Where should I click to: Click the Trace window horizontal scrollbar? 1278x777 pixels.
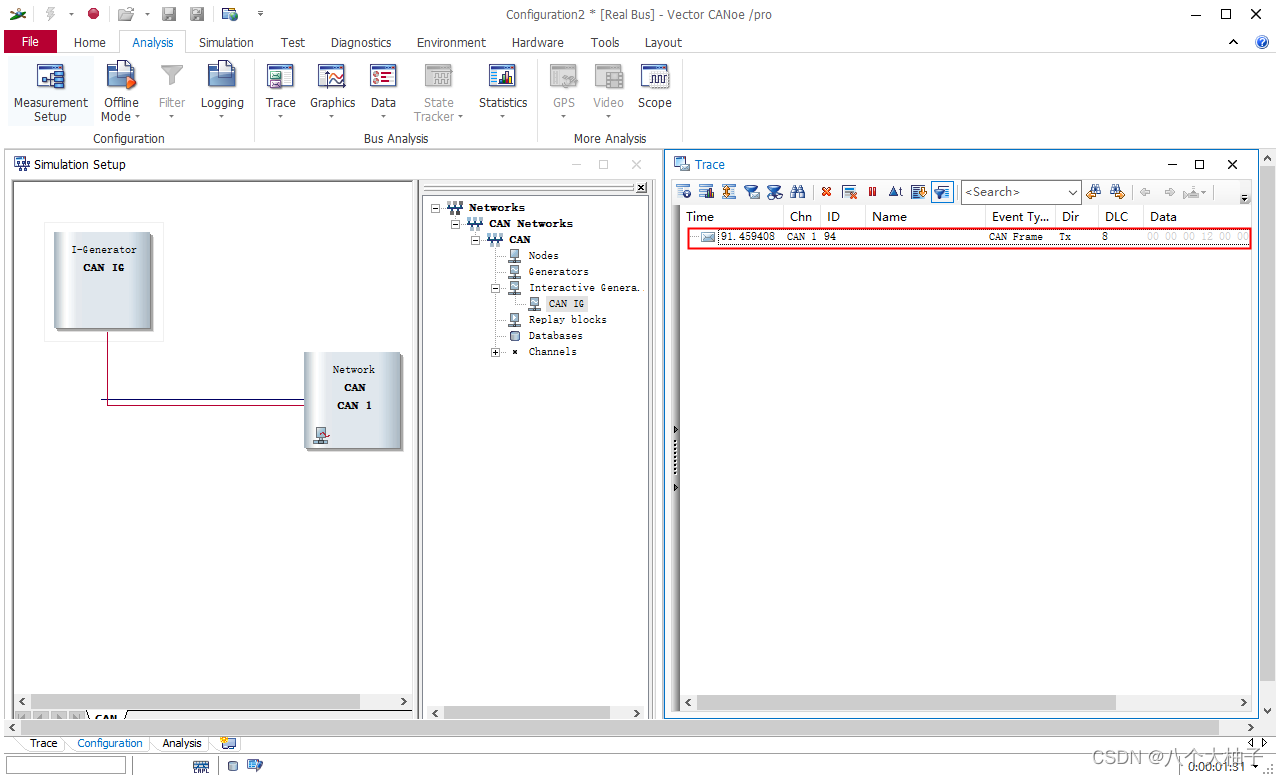[x=905, y=703]
